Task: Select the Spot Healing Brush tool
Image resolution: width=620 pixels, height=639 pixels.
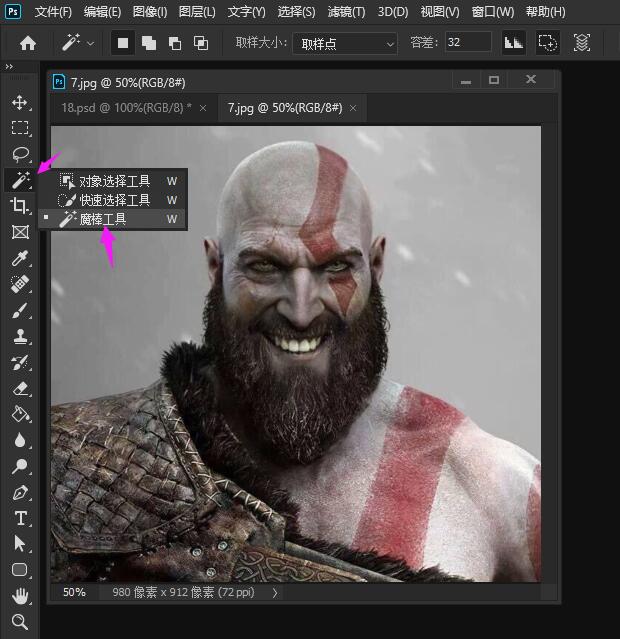Action: (20, 284)
